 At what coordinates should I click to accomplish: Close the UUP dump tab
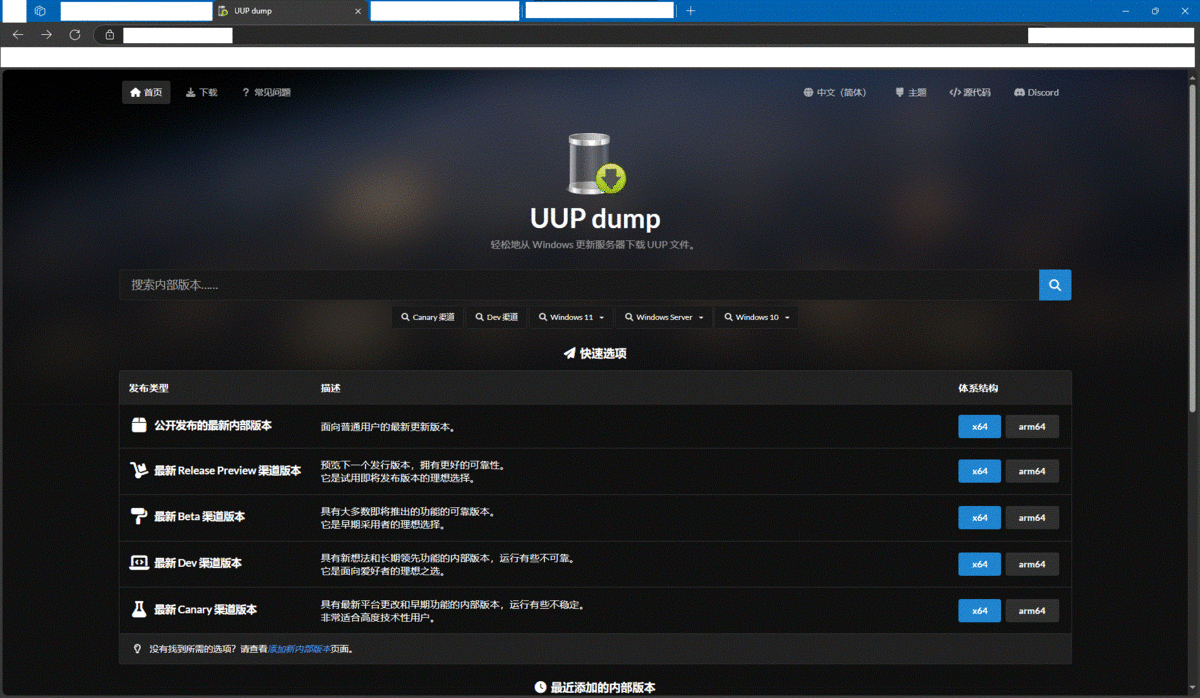pos(359,11)
